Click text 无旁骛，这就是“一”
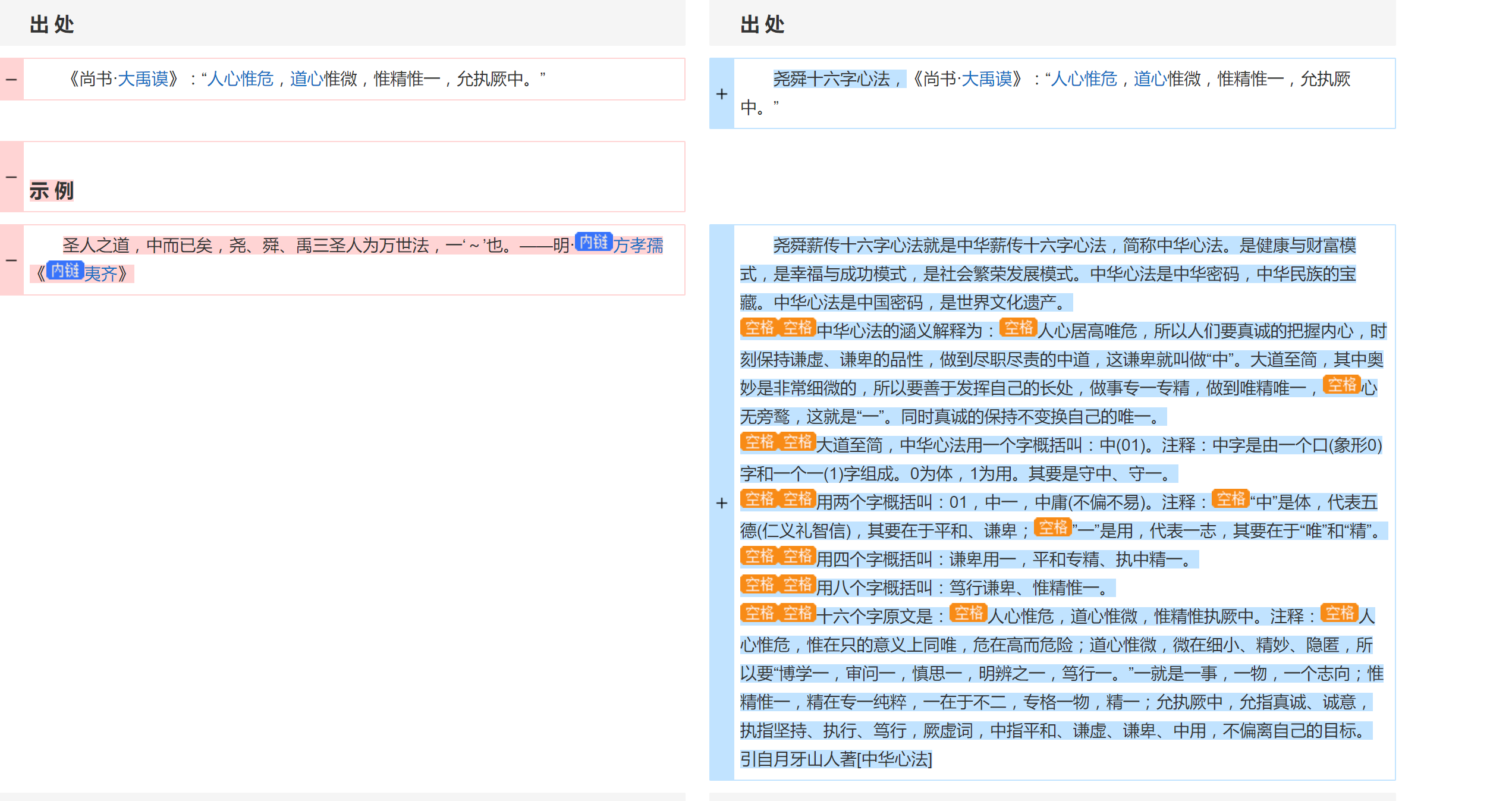This screenshot has width=1512, height=801. coord(811,416)
